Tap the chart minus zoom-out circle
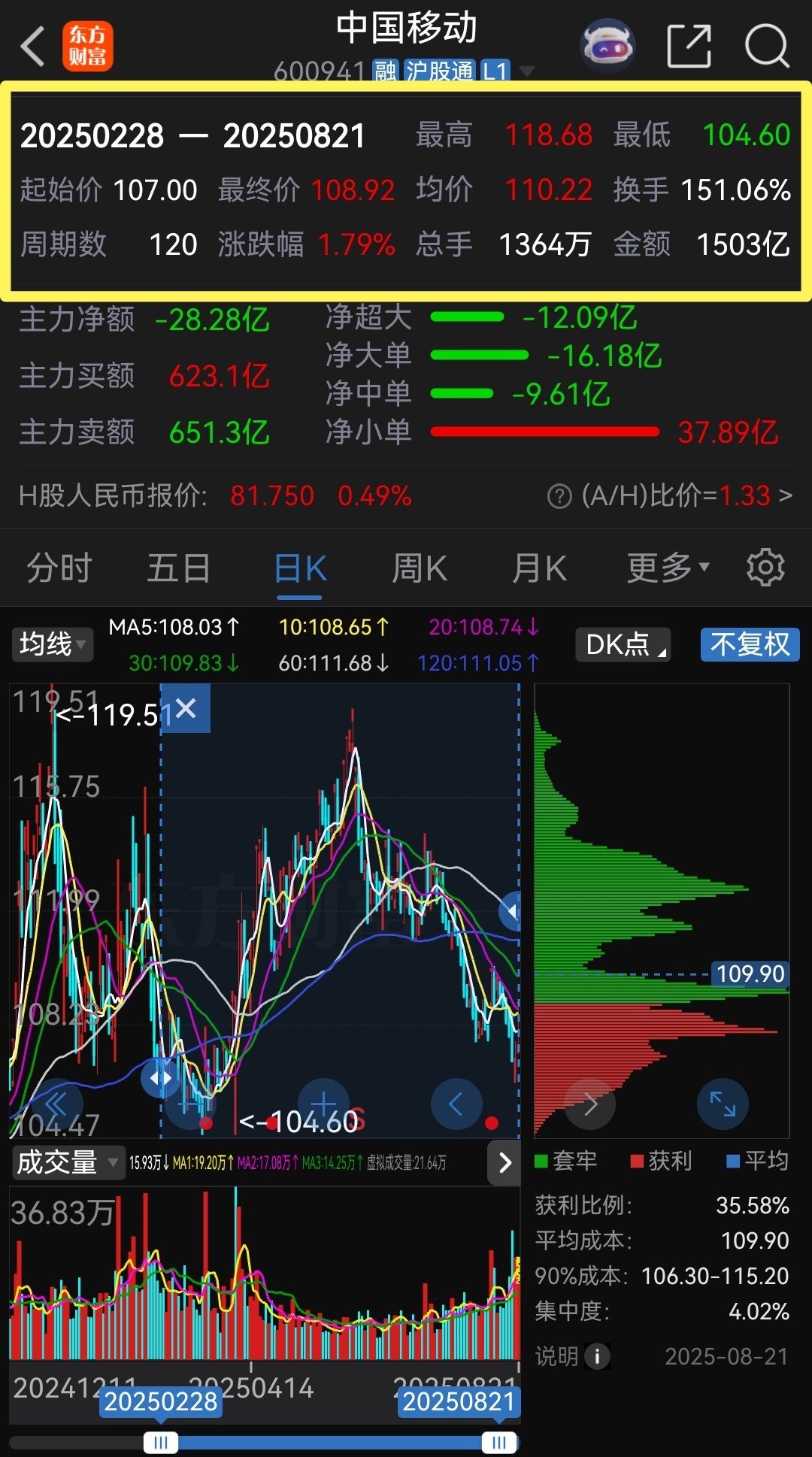The image size is (812, 1457). [191, 1104]
